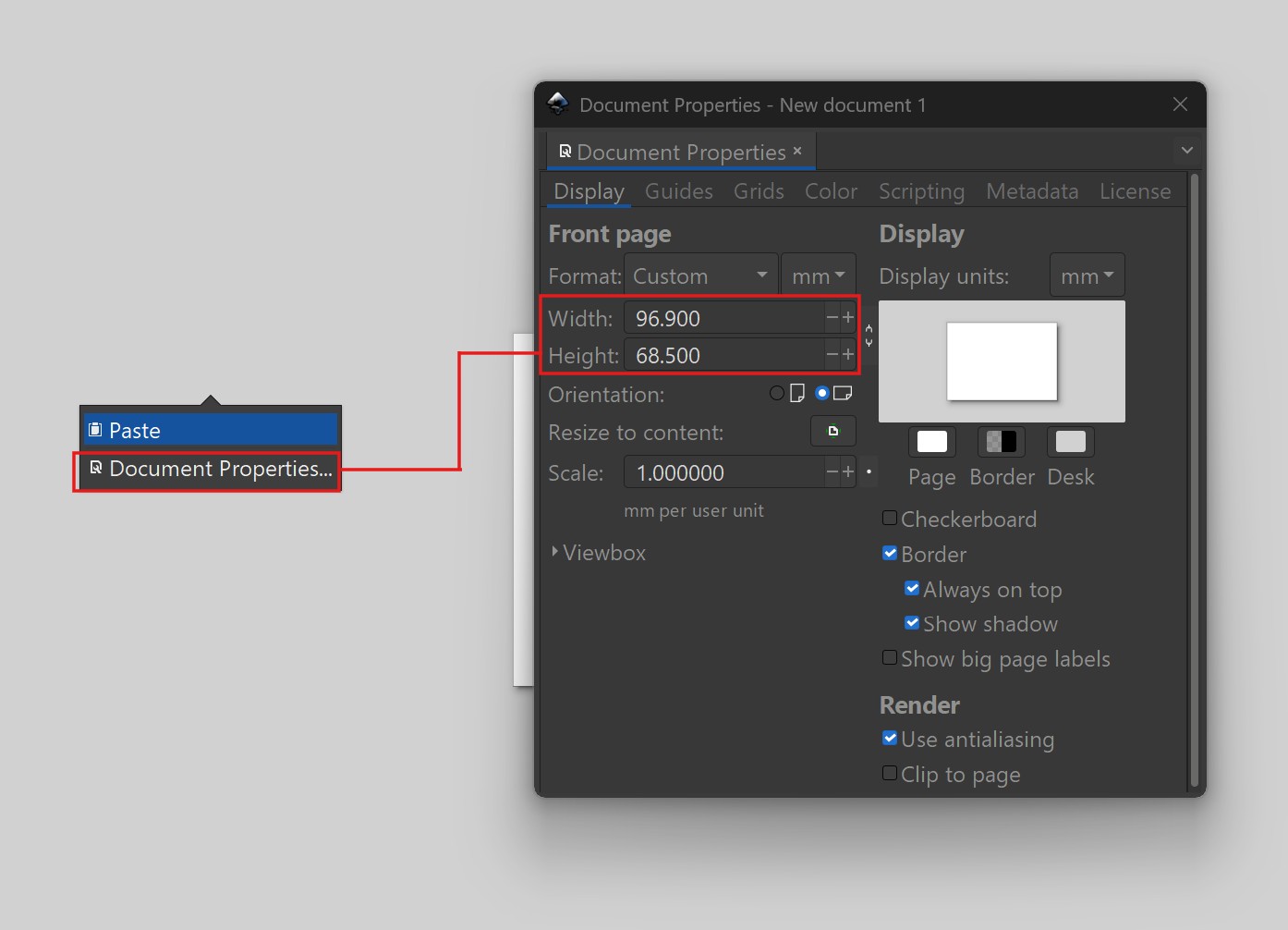Select portrait orientation radio button
The image size is (1288, 930).
pos(777,393)
